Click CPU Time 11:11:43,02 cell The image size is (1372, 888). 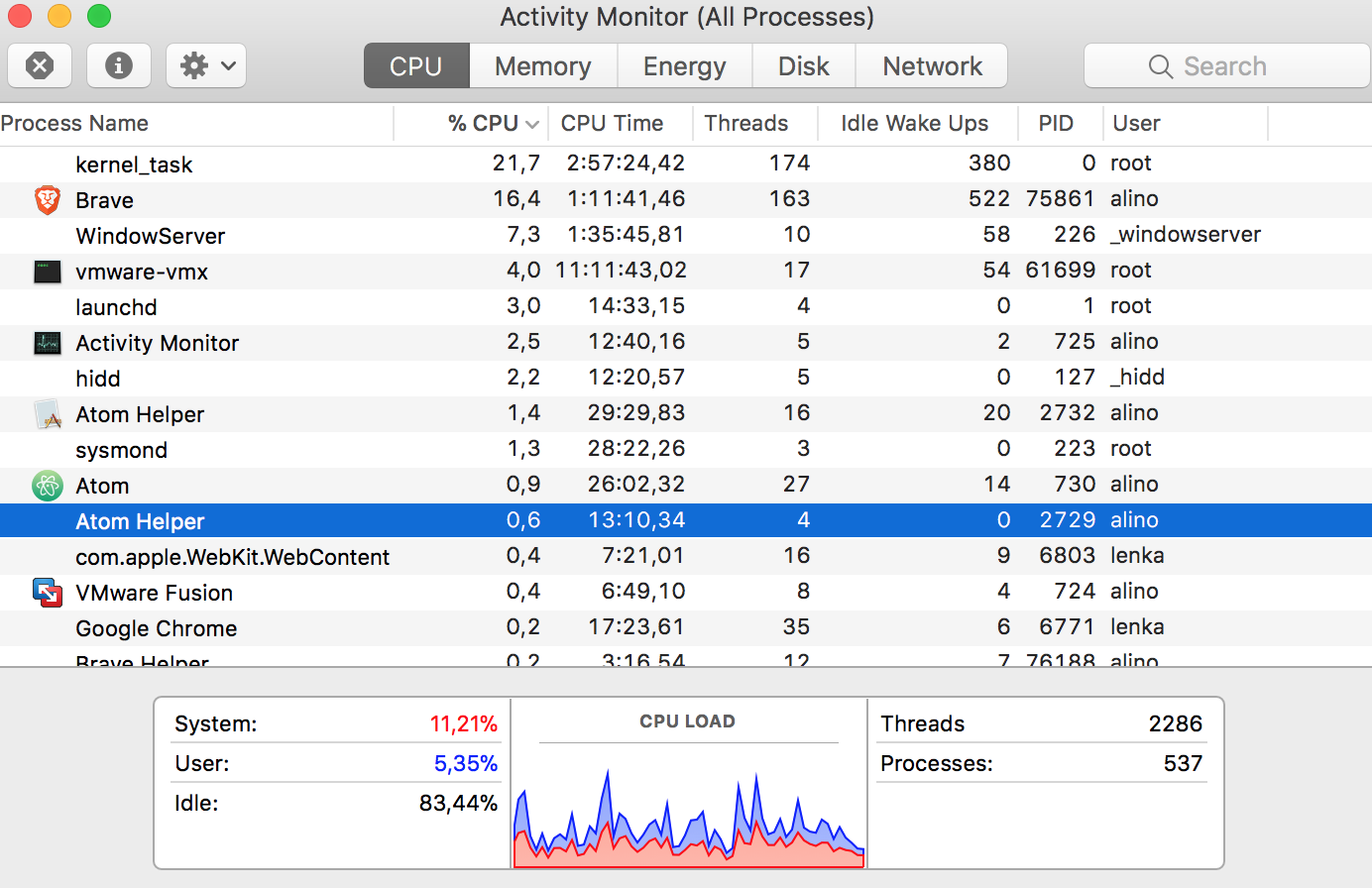coord(621,271)
